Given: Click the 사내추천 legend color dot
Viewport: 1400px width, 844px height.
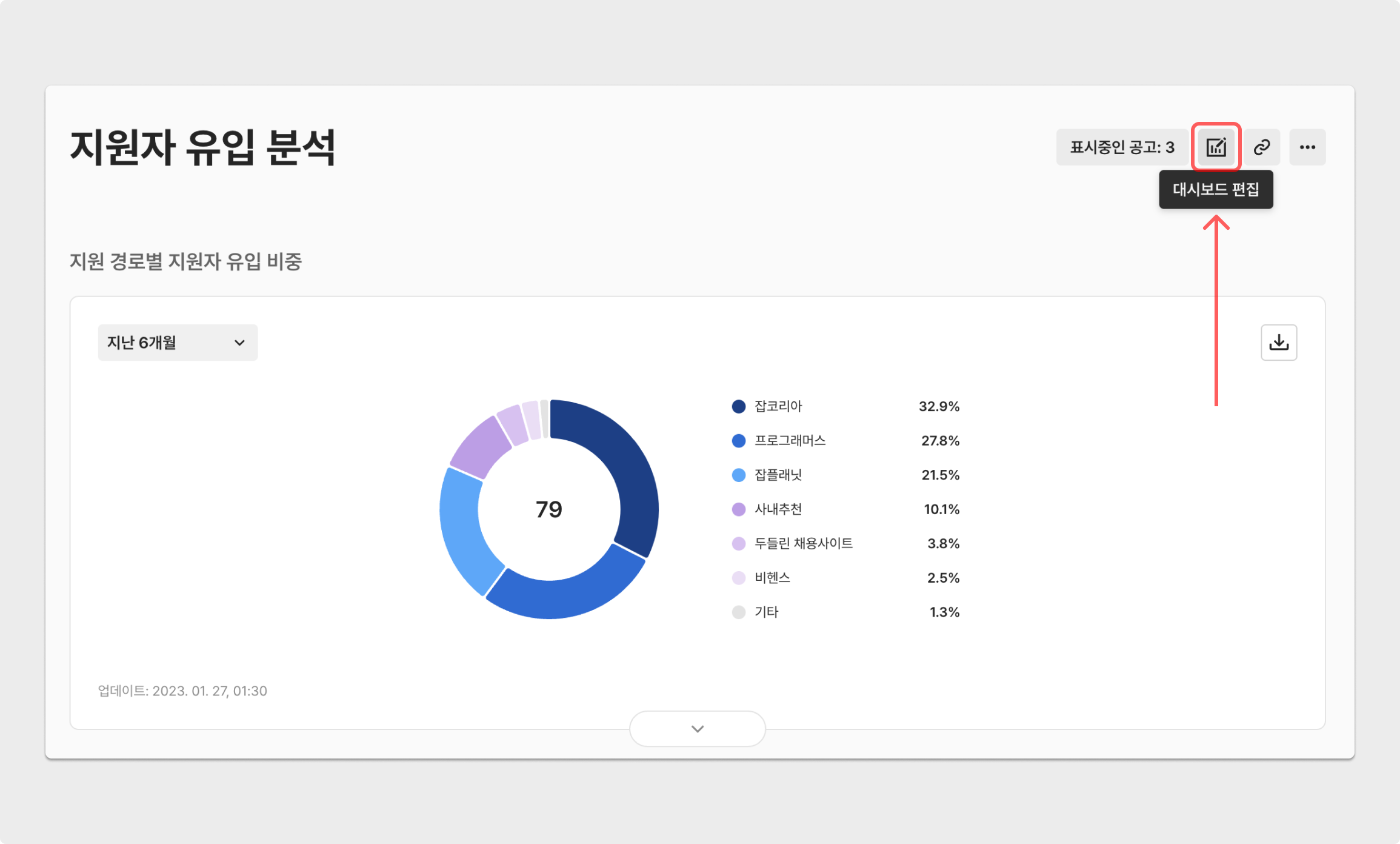Looking at the screenshot, I should [x=738, y=509].
